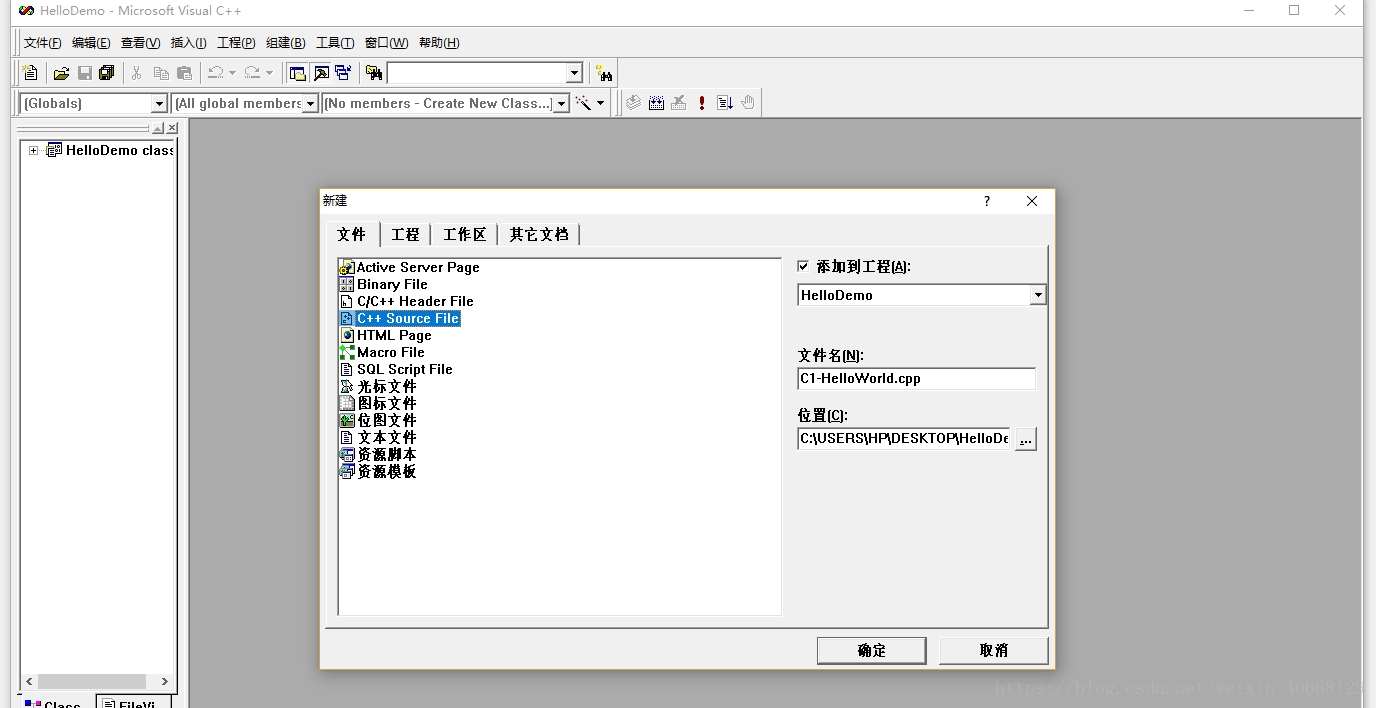
Task: Click the 取消 button
Action: point(994,651)
